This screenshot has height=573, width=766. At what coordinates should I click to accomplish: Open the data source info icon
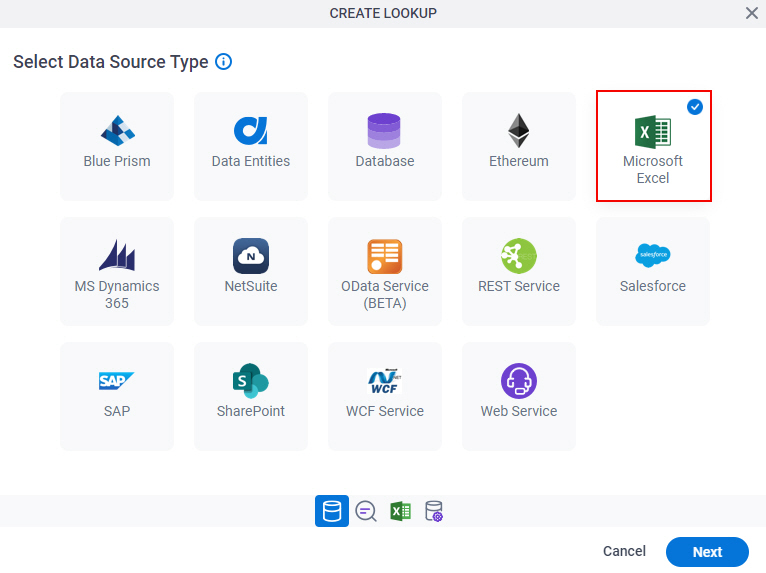(224, 62)
